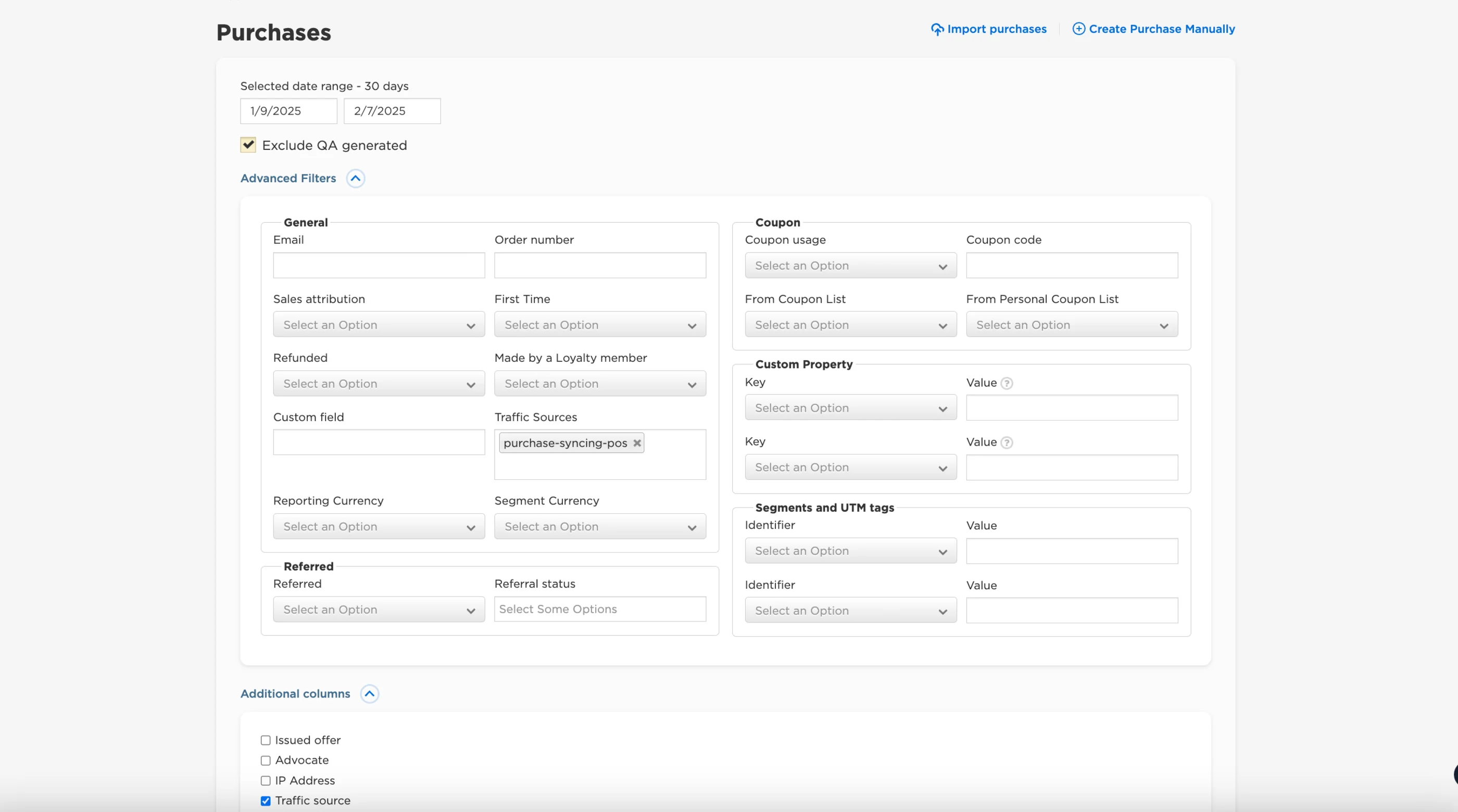Click the help icon beside second Value
Image resolution: width=1458 pixels, height=812 pixels.
pos(1007,442)
